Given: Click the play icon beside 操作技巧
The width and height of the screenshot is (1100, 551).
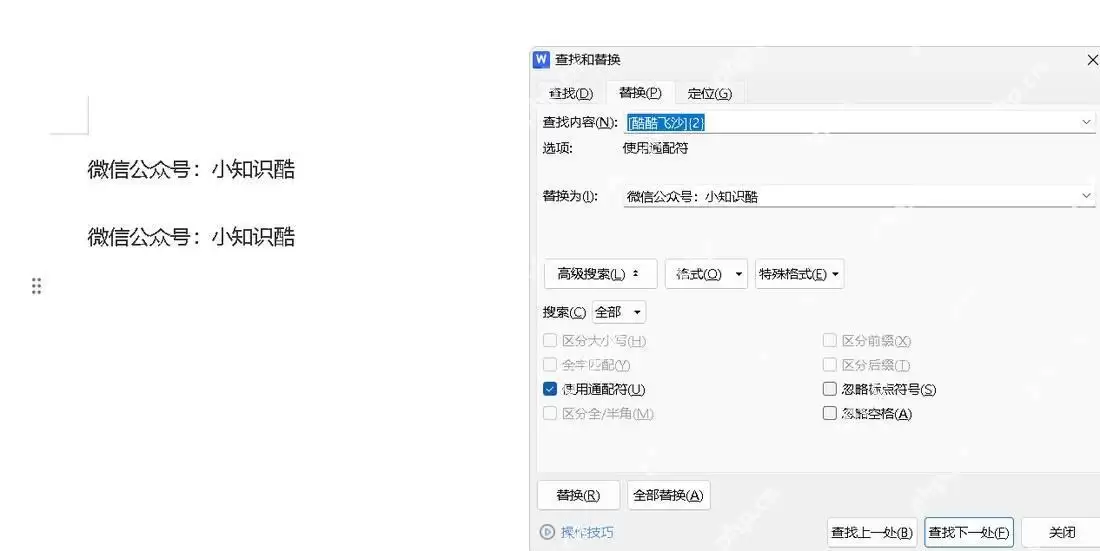Looking at the screenshot, I should (x=547, y=532).
